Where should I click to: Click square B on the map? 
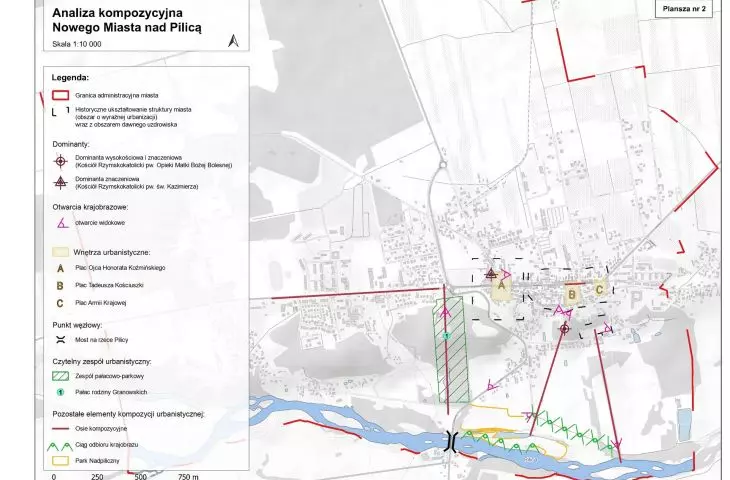click(572, 295)
